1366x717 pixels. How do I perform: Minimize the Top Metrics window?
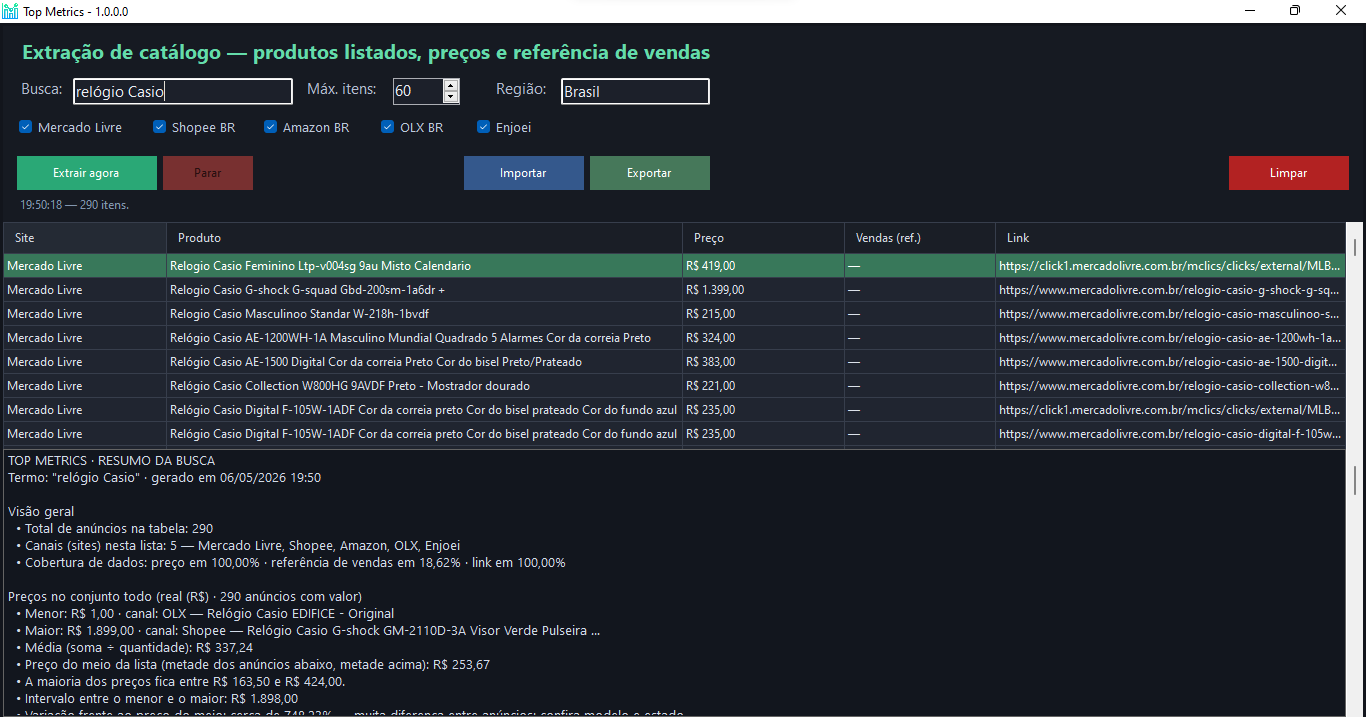[1249, 11]
